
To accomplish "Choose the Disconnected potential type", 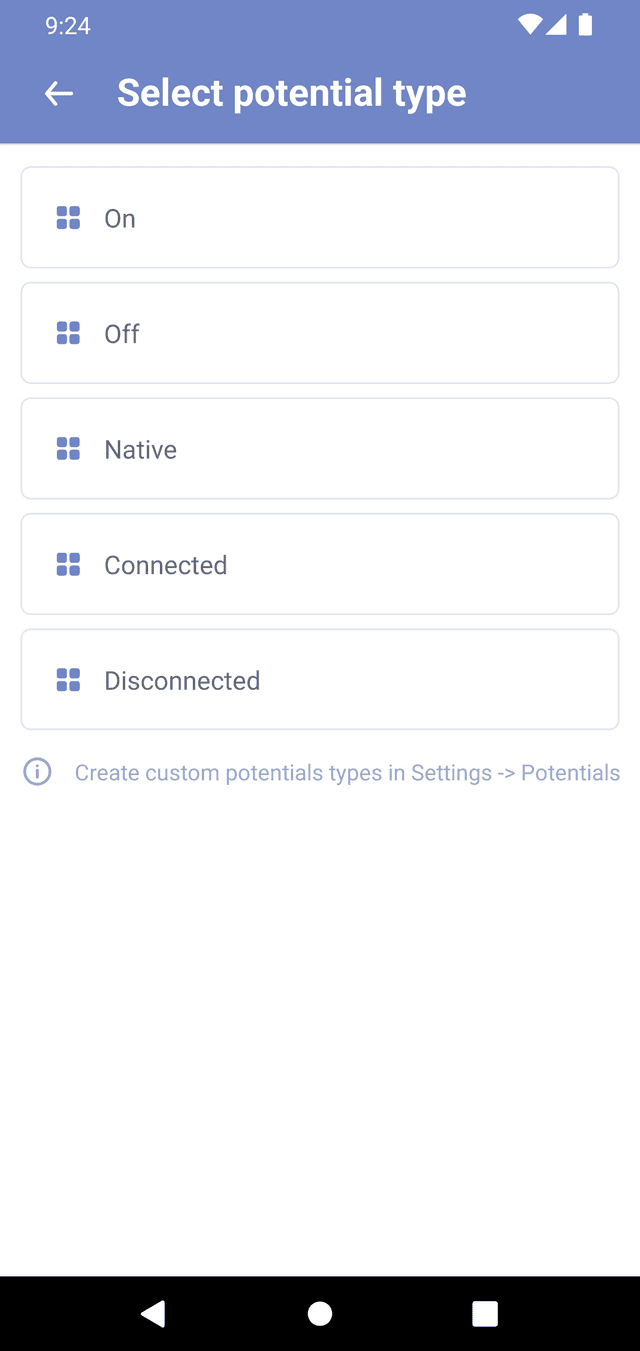I will 320,680.
